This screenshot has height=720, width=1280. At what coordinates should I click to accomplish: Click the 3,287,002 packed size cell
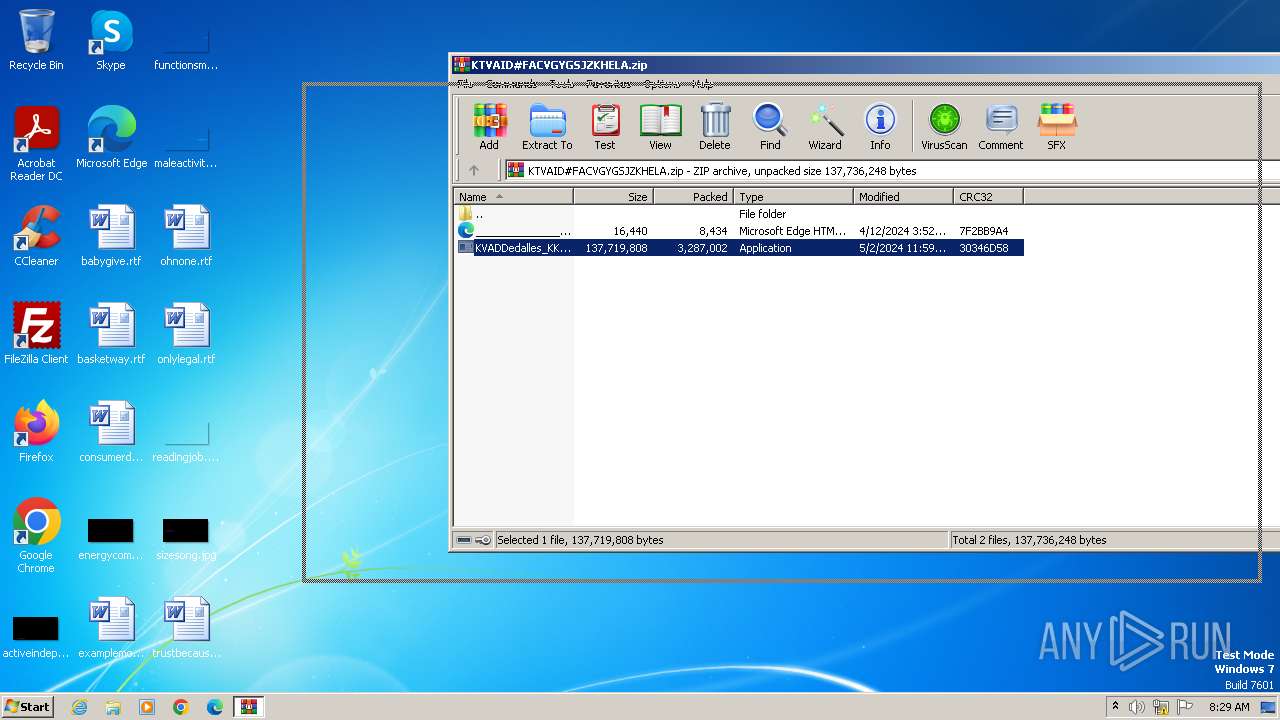tap(702, 248)
